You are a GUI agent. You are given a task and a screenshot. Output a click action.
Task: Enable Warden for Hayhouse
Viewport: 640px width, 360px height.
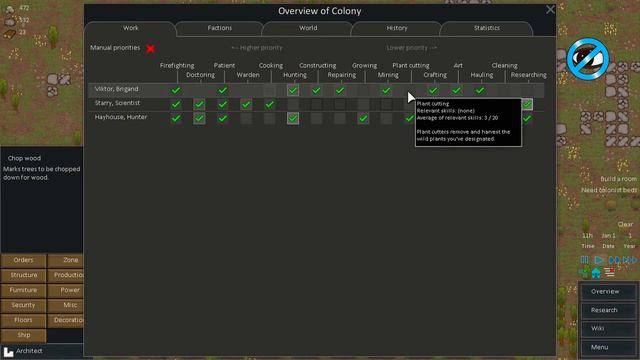(x=246, y=119)
